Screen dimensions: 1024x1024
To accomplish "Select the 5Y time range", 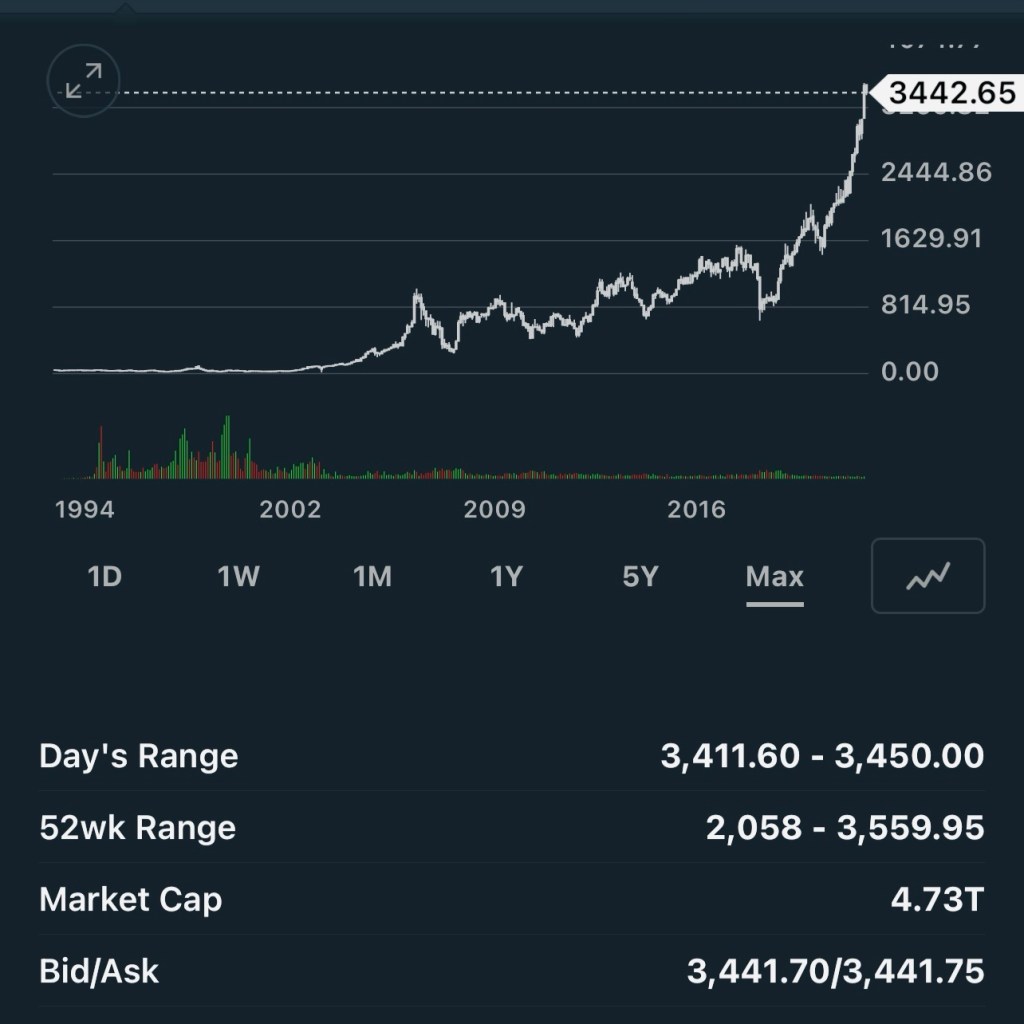I will (640, 577).
